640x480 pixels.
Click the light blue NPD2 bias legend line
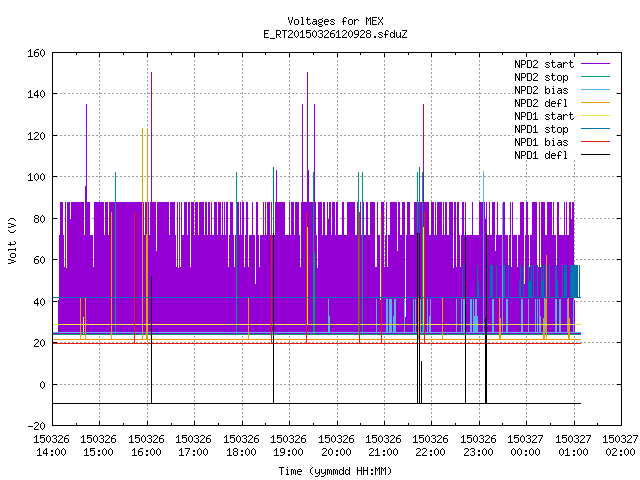pos(595,90)
